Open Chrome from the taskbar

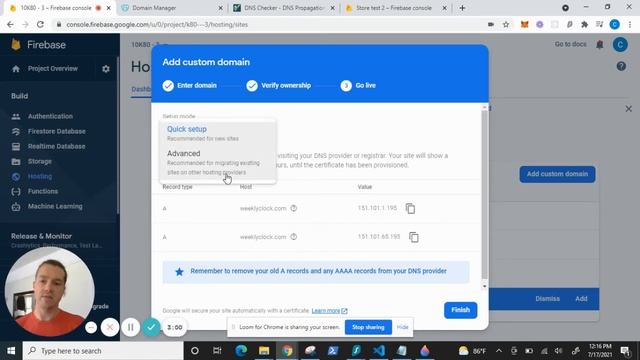click(x=287, y=351)
